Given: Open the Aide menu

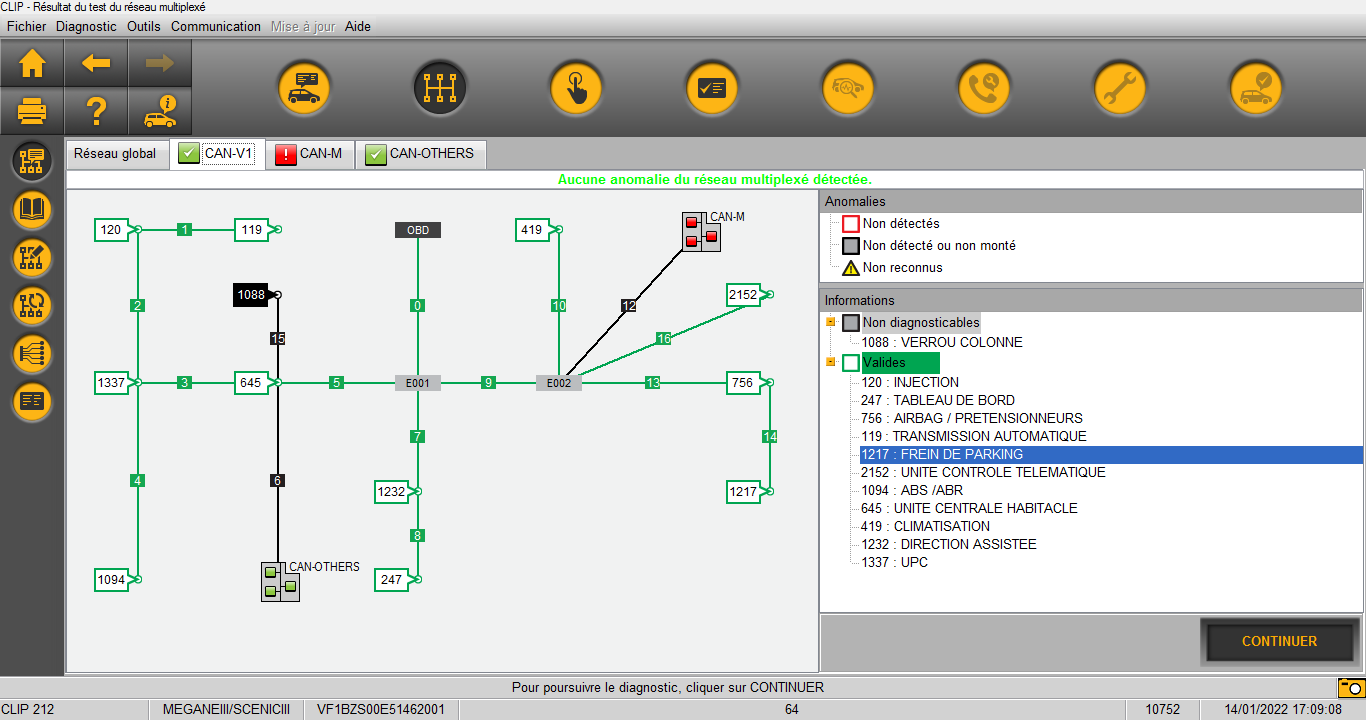Looking at the screenshot, I should [358, 26].
